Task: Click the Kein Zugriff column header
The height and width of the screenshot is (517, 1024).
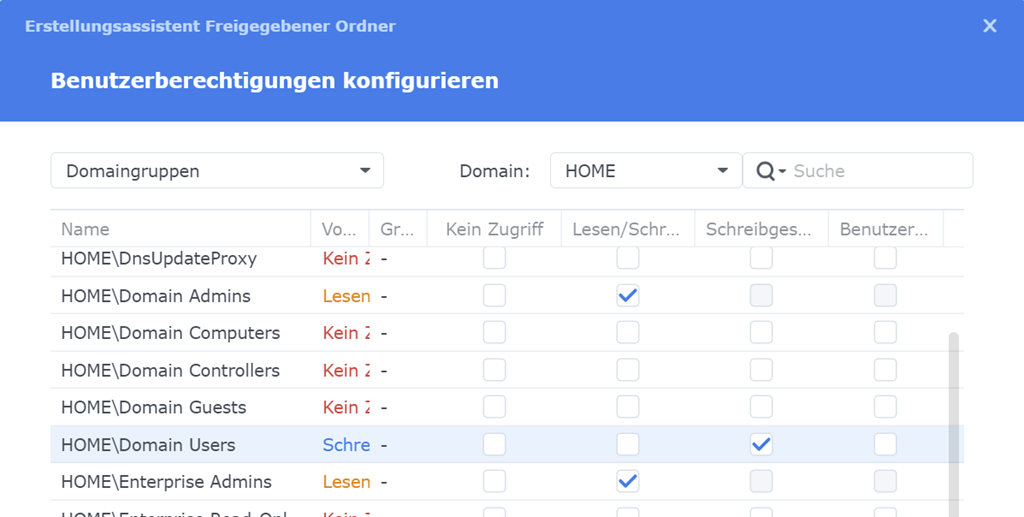Action: 494,229
